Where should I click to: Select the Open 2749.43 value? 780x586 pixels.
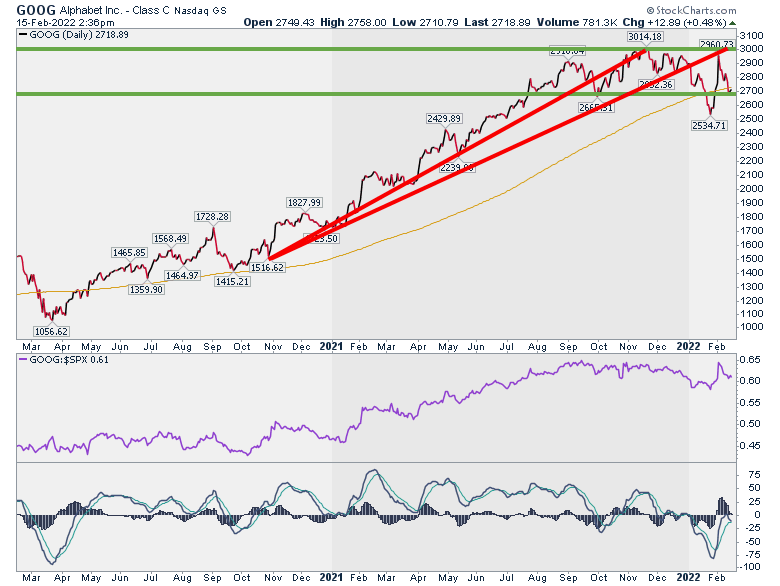[x=279, y=22]
